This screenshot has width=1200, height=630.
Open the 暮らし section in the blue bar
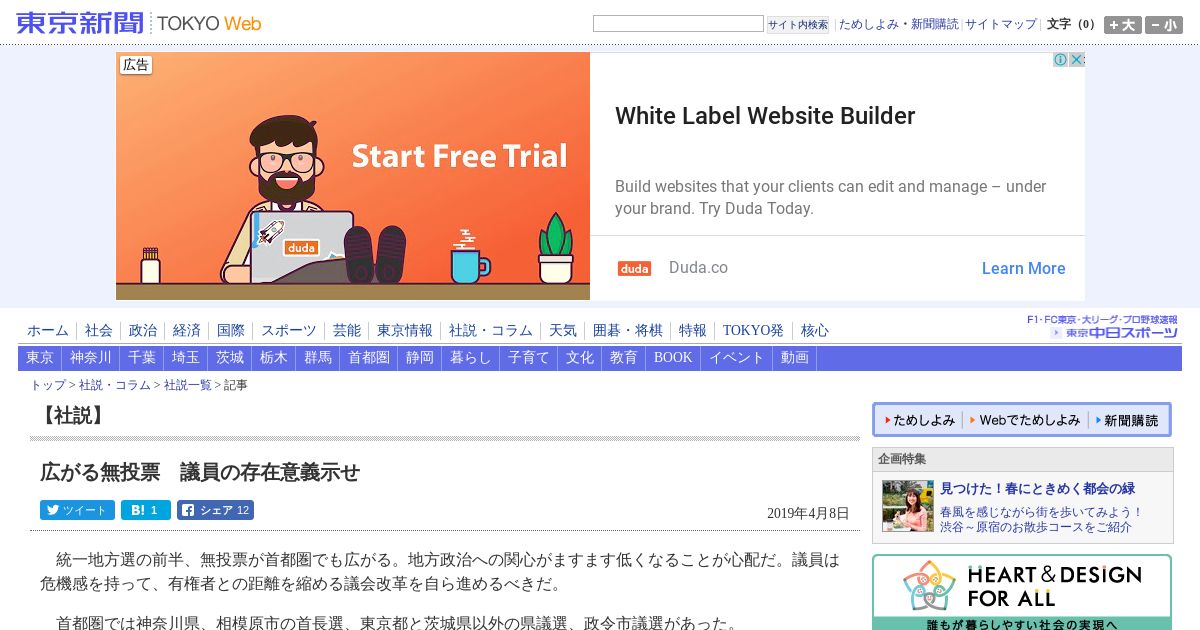click(x=471, y=358)
